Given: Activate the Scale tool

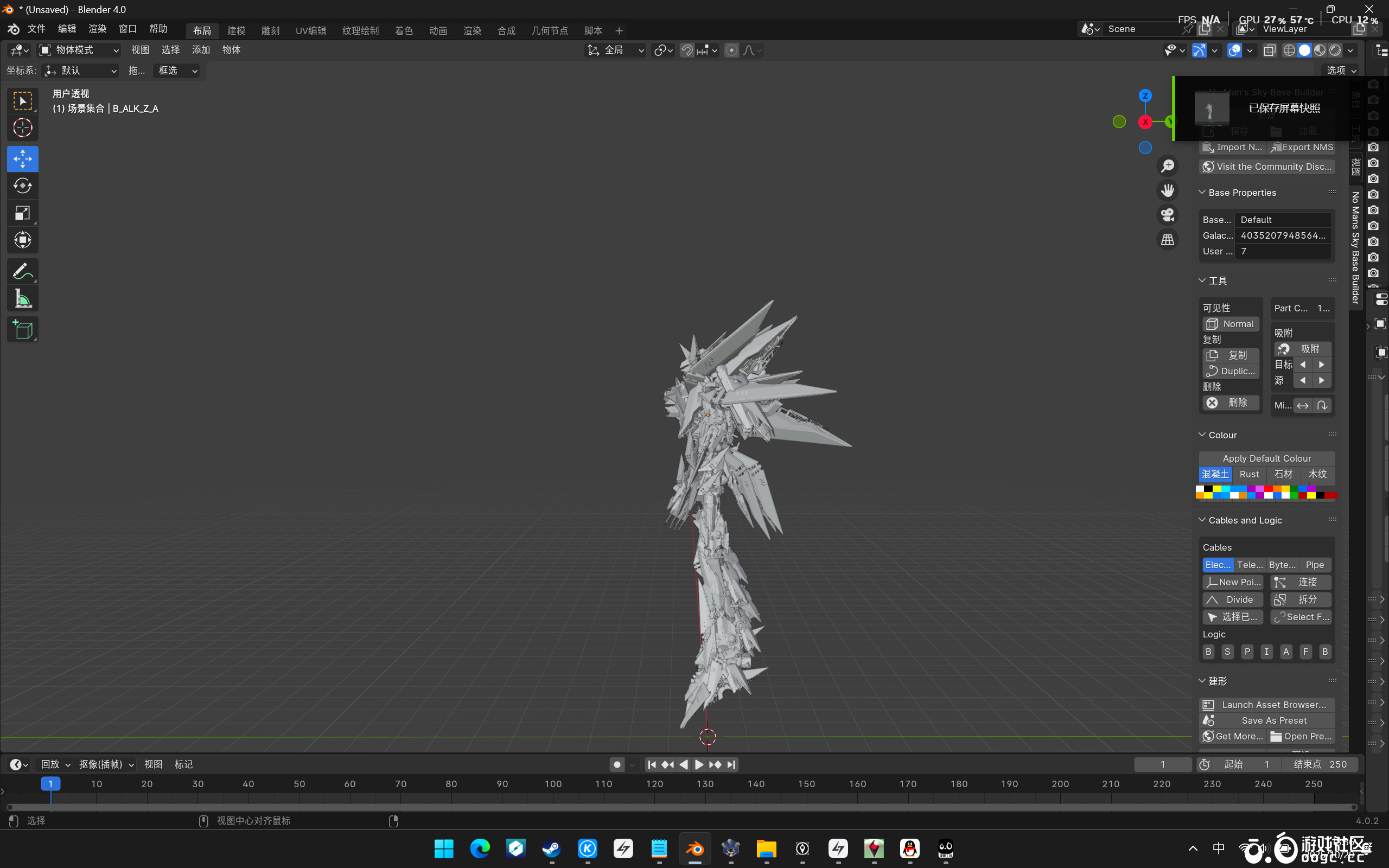Looking at the screenshot, I should (x=22, y=213).
